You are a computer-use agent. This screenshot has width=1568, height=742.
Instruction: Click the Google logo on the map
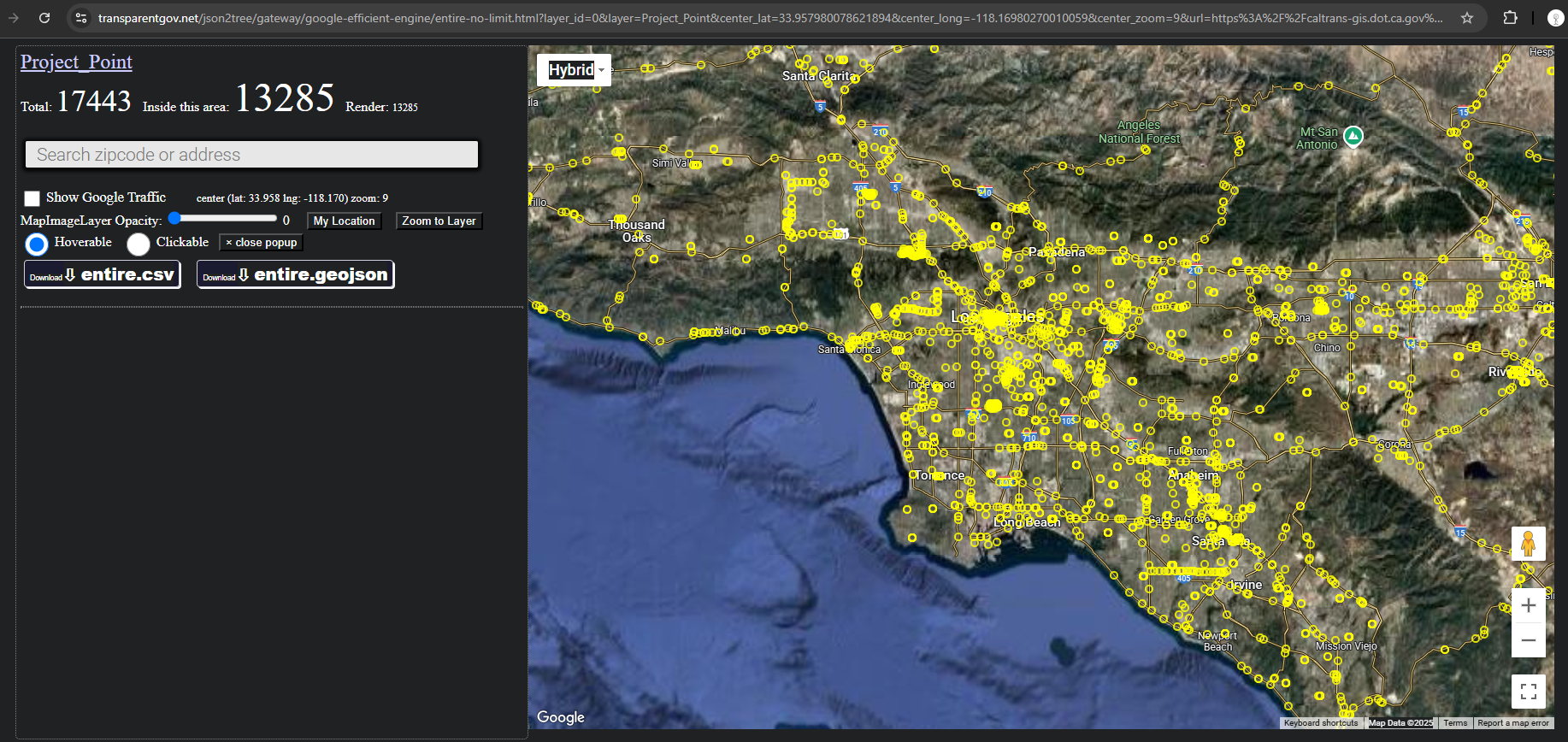point(561,717)
